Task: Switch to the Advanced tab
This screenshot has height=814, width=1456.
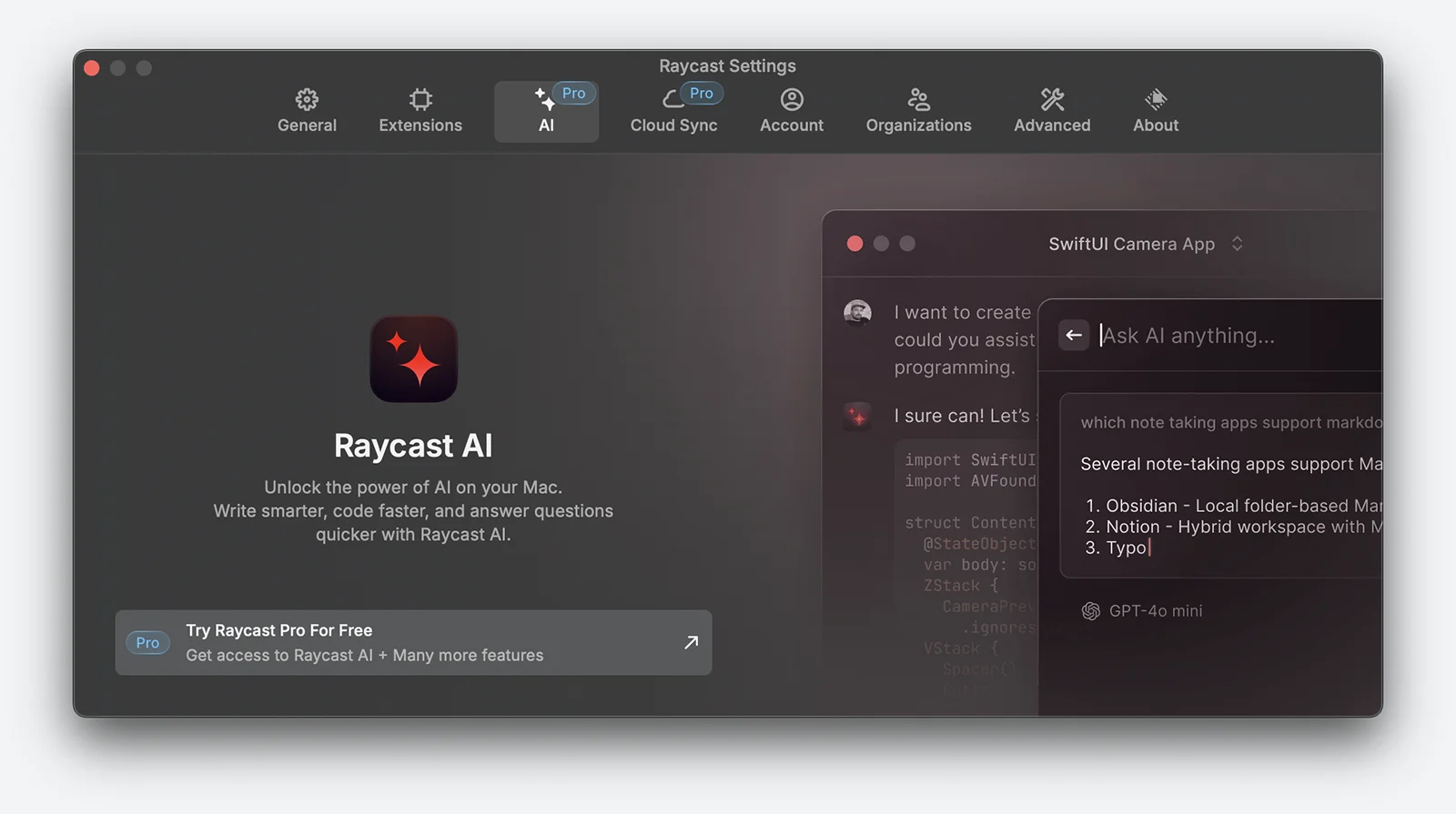Action: 1052,111
